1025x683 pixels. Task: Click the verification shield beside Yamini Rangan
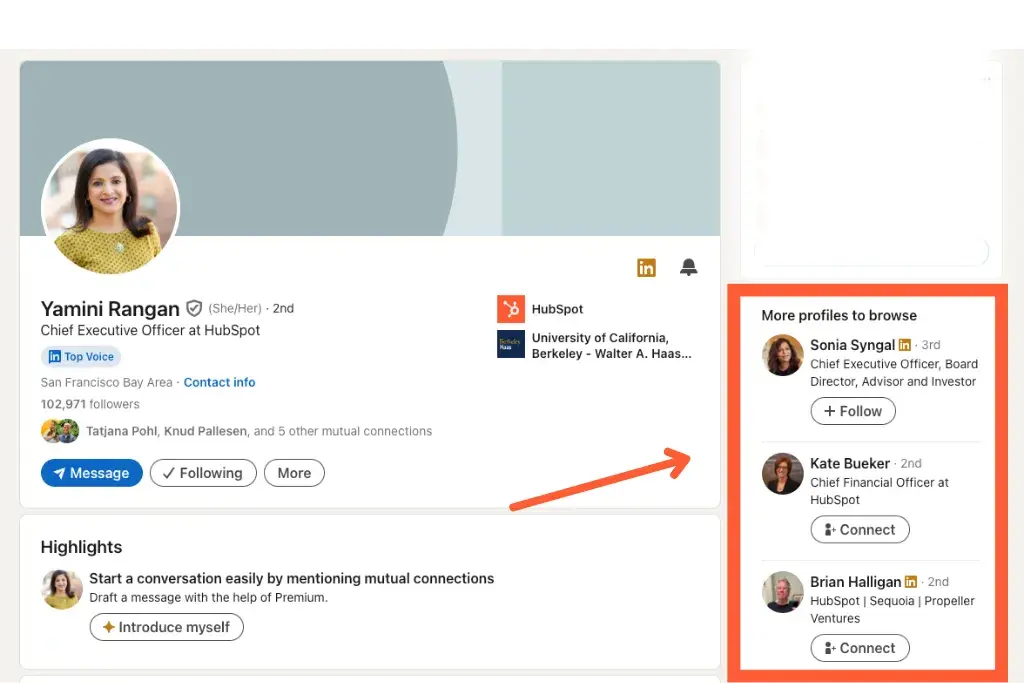[x=194, y=308]
